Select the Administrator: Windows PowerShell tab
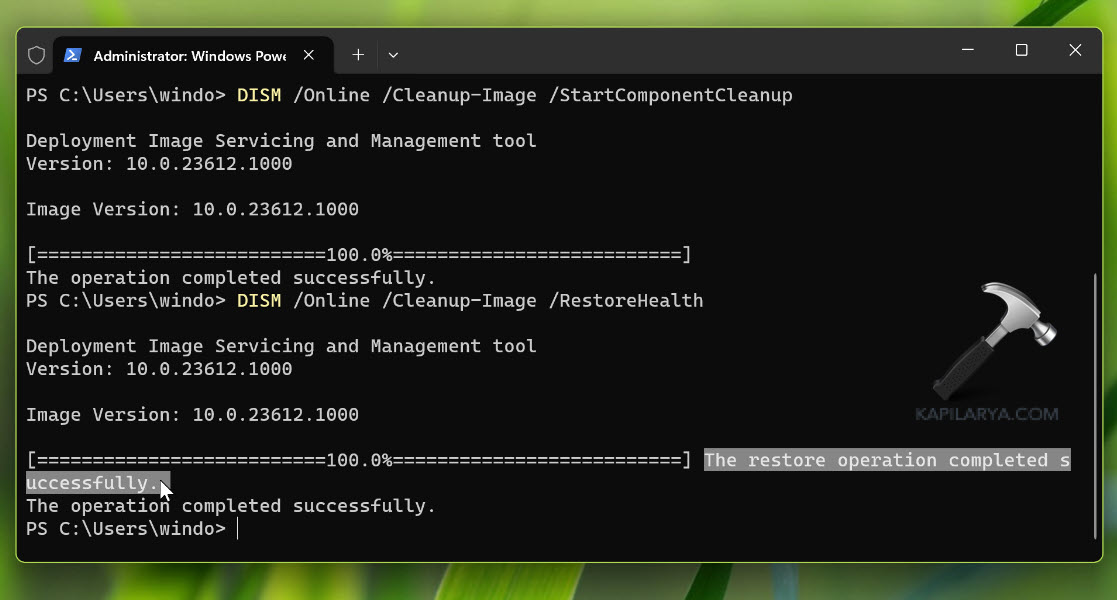The image size is (1117, 600). click(193, 56)
